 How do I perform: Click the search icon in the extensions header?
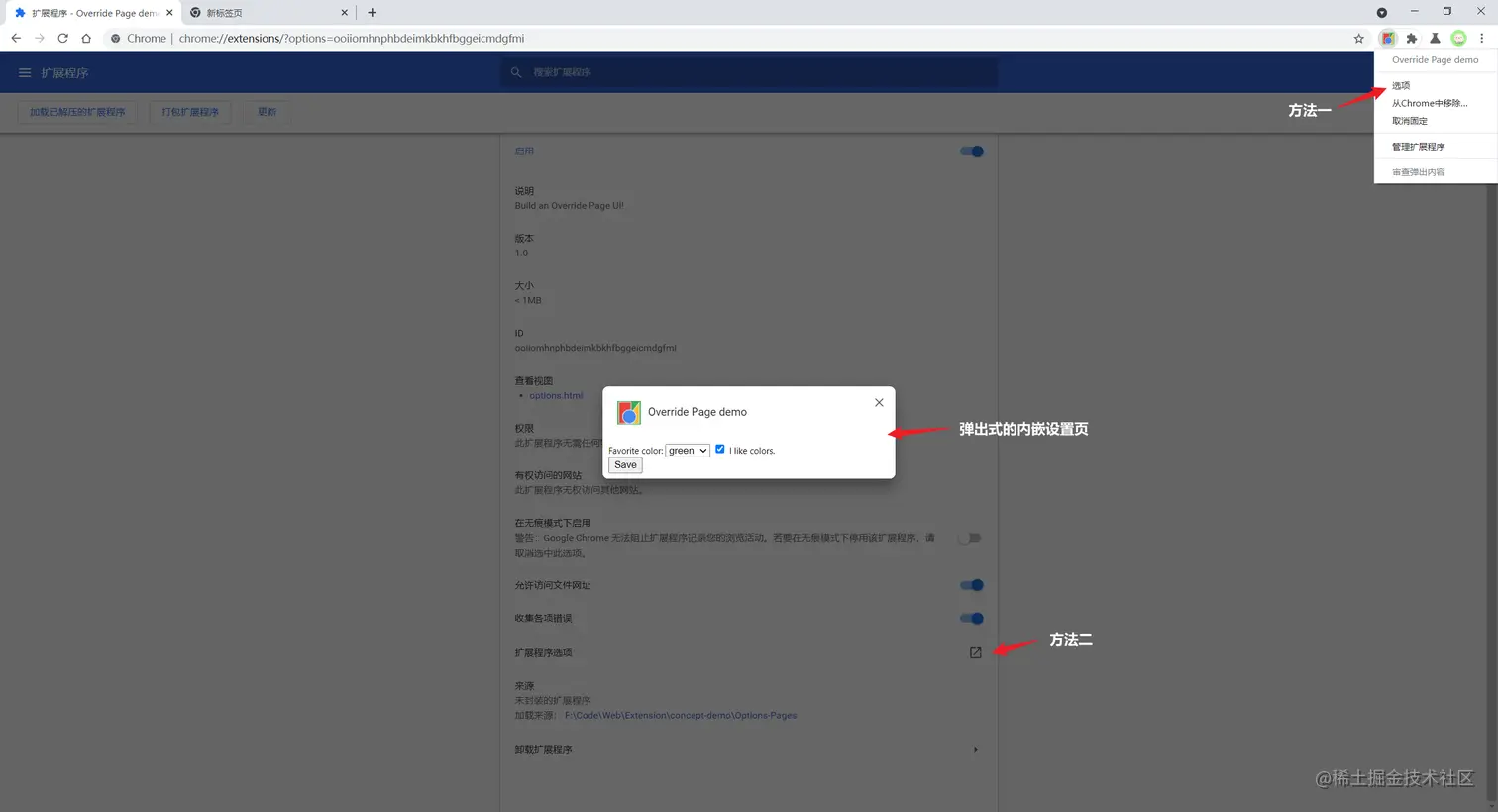[516, 71]
